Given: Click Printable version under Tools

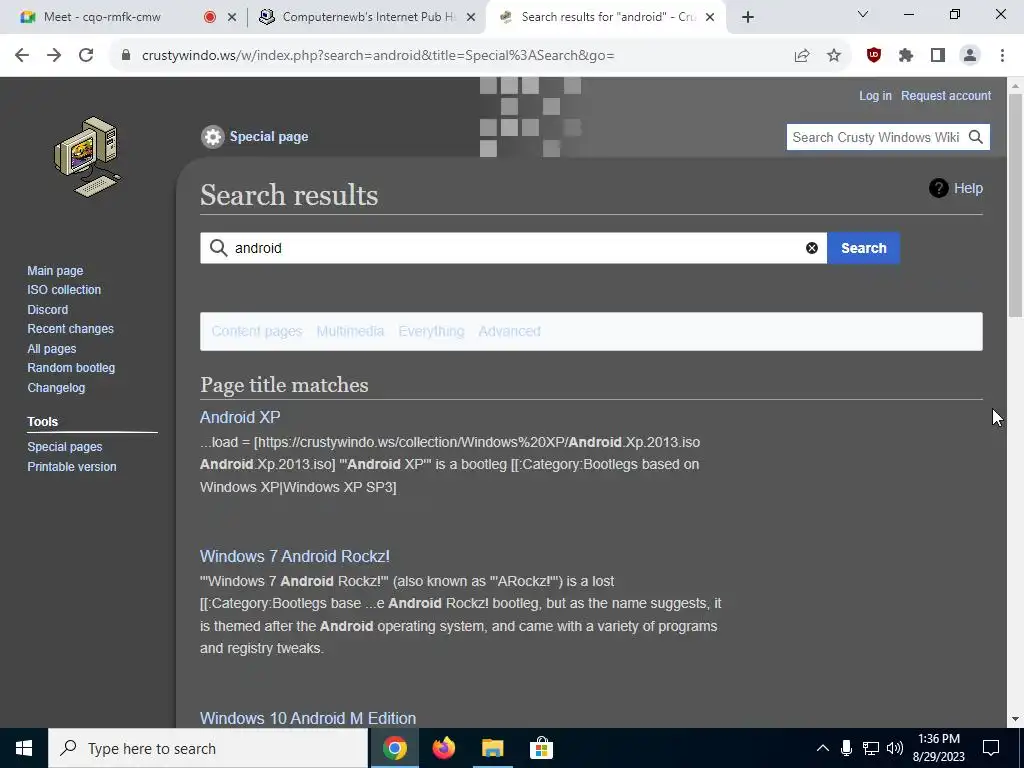Looking at the screenshot, I should click(x=72, y=466).
